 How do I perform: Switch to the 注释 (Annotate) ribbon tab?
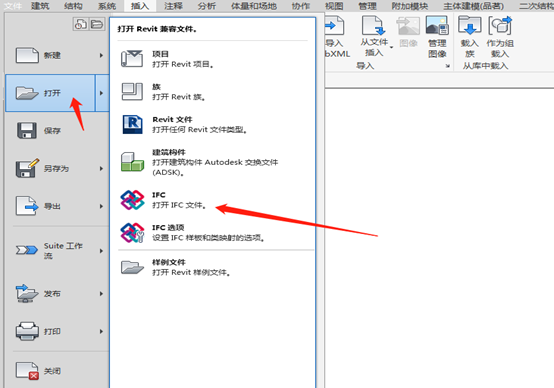[173, 6]
